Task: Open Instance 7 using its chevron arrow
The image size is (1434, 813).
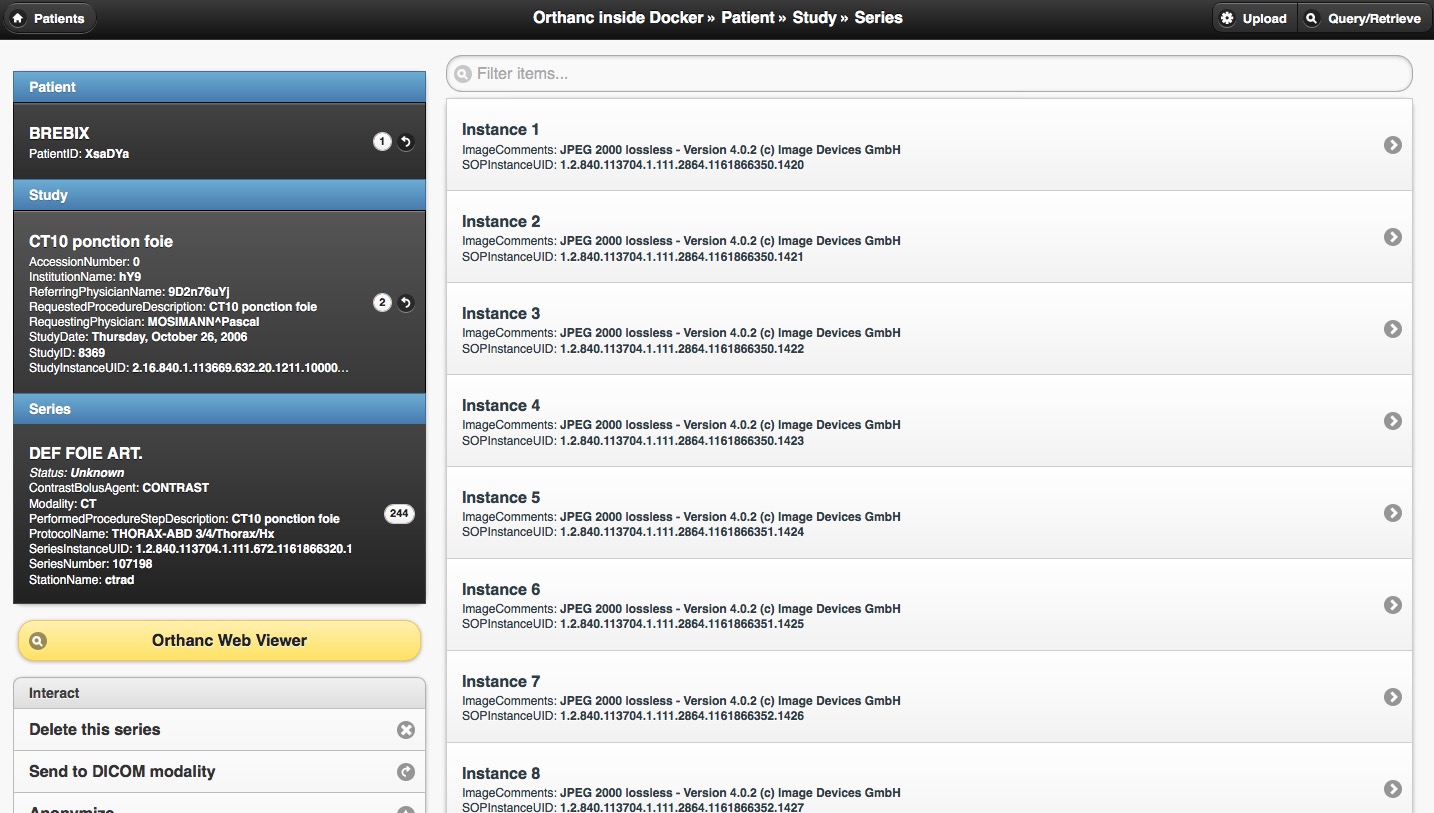Action: [x=1392, y=697]
